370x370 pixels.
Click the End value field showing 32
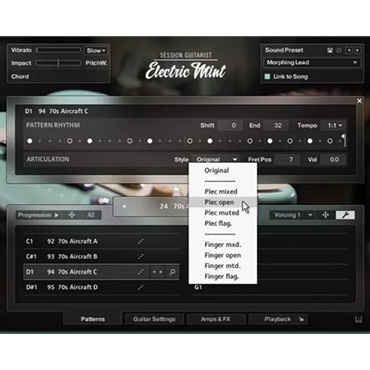pyautogui.click(x=277, y=126)
